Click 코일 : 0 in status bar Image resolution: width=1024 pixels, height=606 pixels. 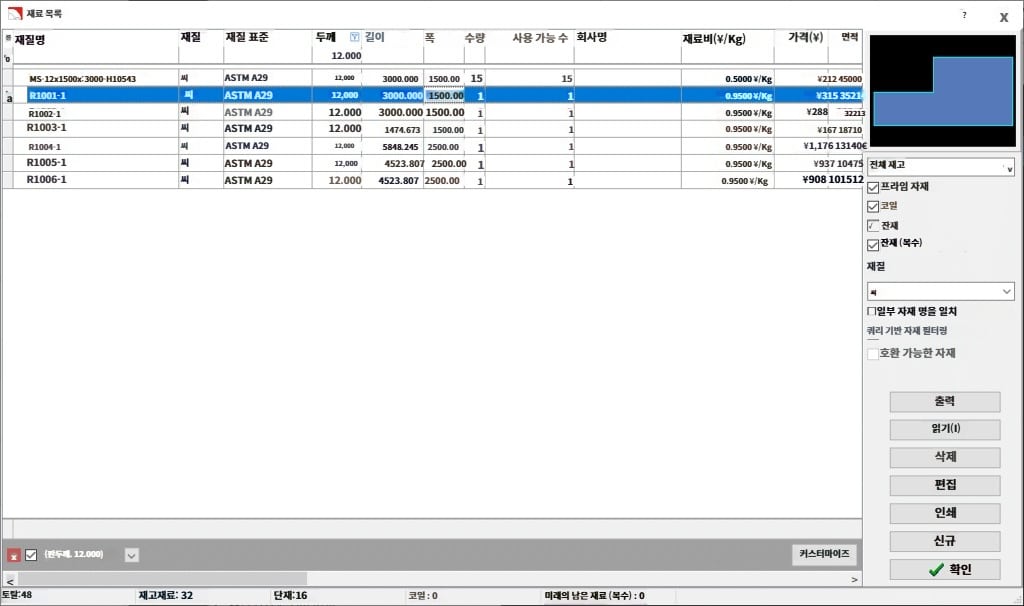coord(423,596)
